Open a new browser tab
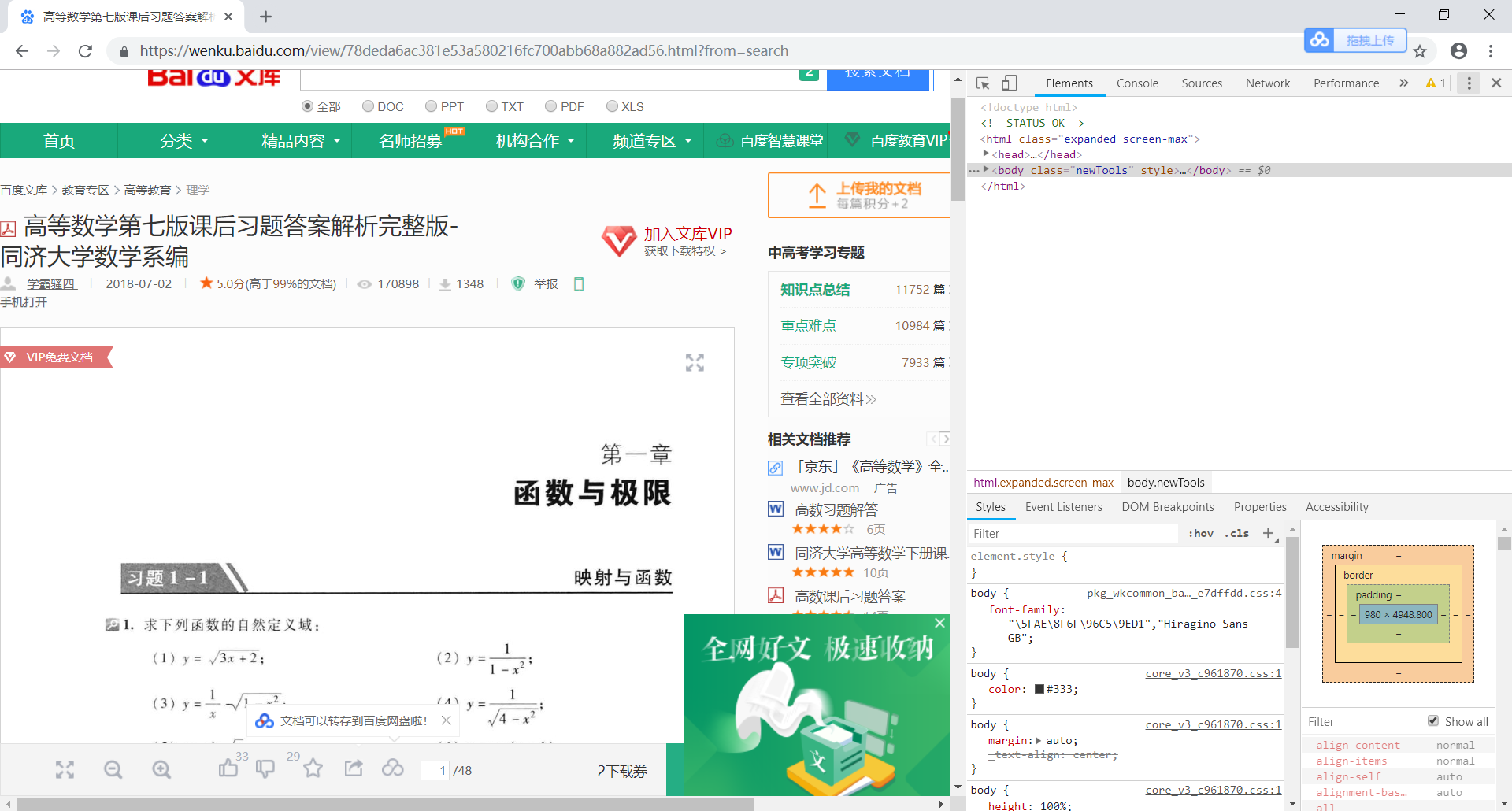This screenshot has height=811, width=1512. [265, 17]
